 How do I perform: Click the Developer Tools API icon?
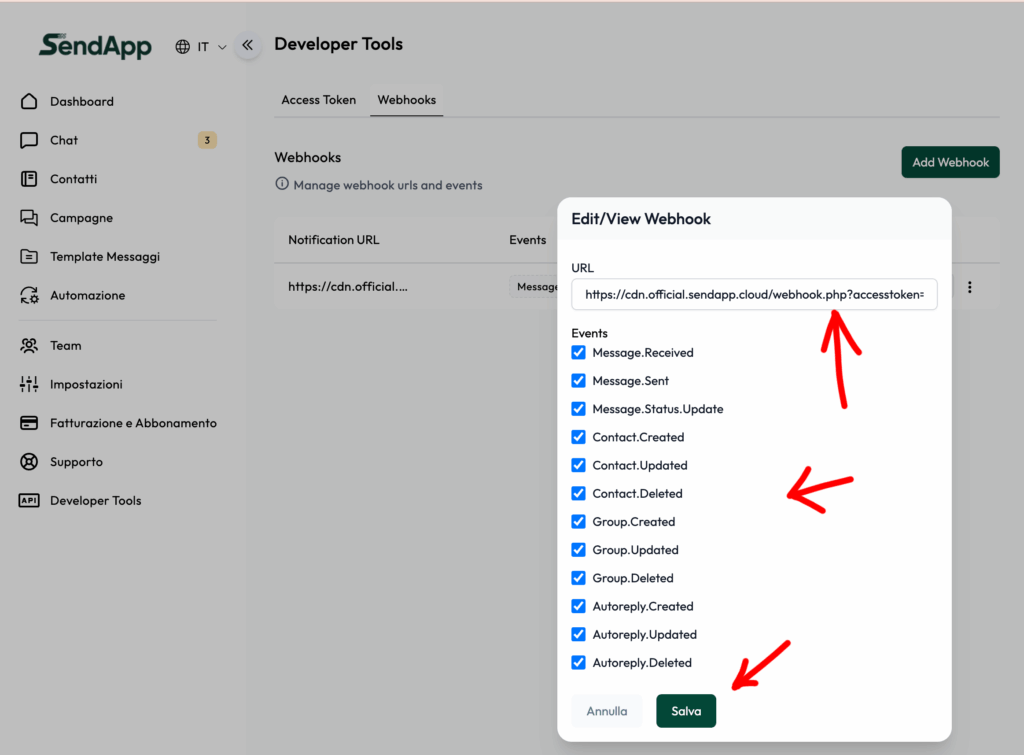click(29, 500)
